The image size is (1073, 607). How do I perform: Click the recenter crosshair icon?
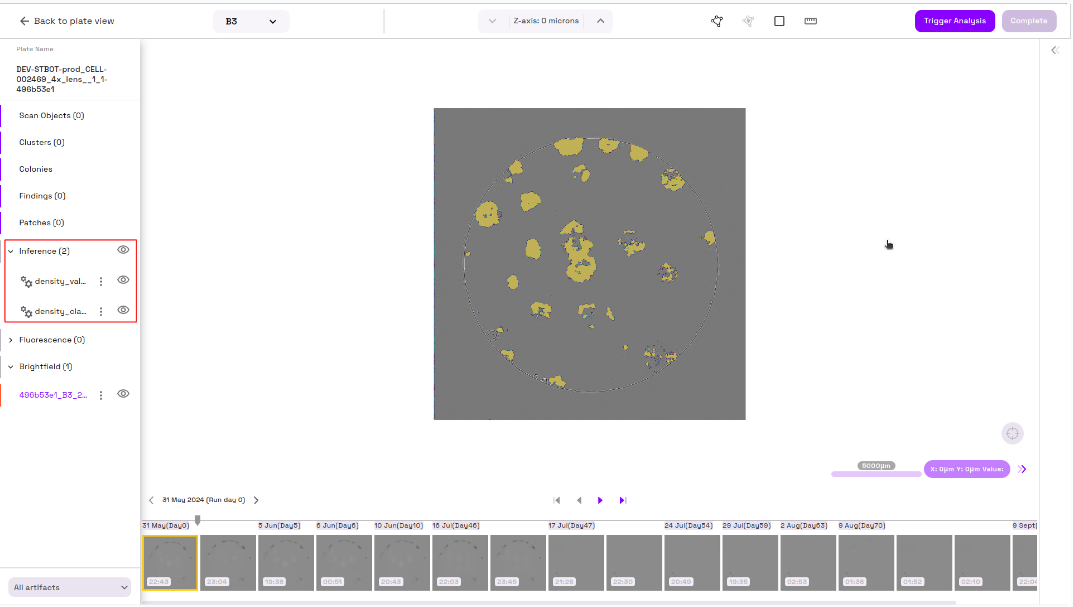coord(1012,433)
